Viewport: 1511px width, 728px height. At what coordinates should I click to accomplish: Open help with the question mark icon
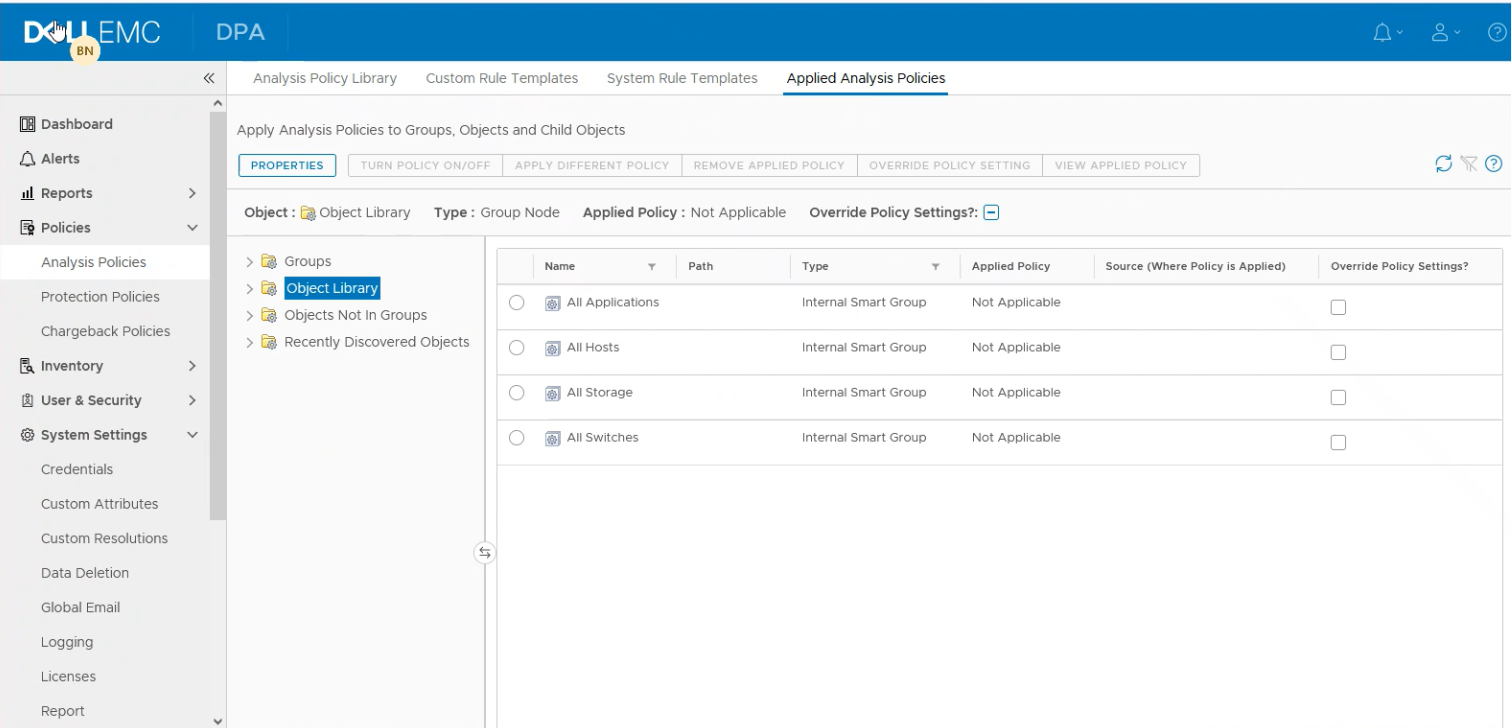[x=1494, y=163]
